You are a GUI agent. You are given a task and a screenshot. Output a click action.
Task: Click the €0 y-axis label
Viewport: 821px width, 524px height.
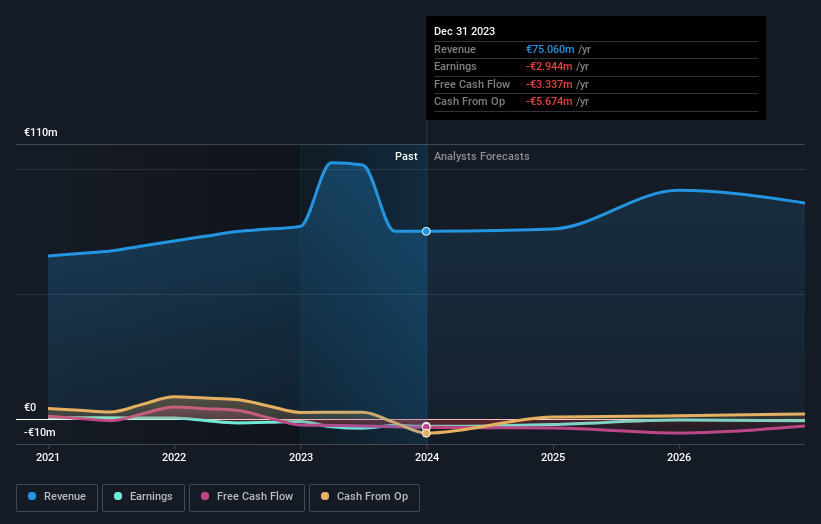click(x=30, y=407)
